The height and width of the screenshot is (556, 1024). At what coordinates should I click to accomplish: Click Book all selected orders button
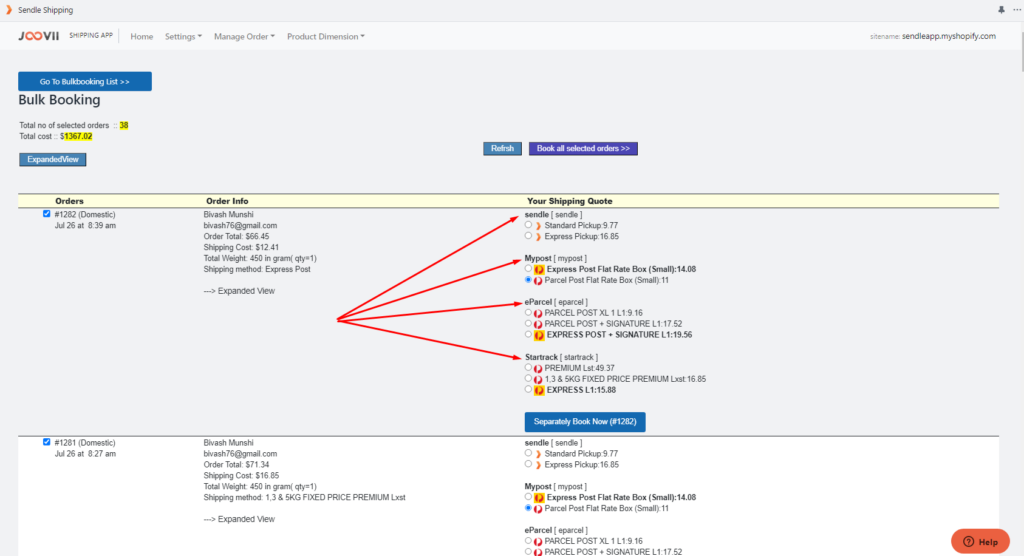(x=583, y=148)
